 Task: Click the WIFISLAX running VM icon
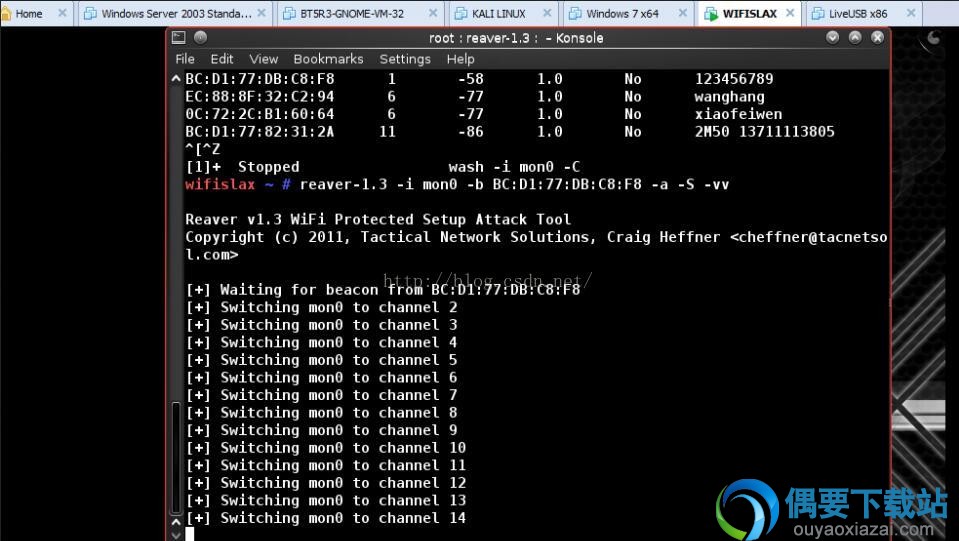click(x=711, y=13)
